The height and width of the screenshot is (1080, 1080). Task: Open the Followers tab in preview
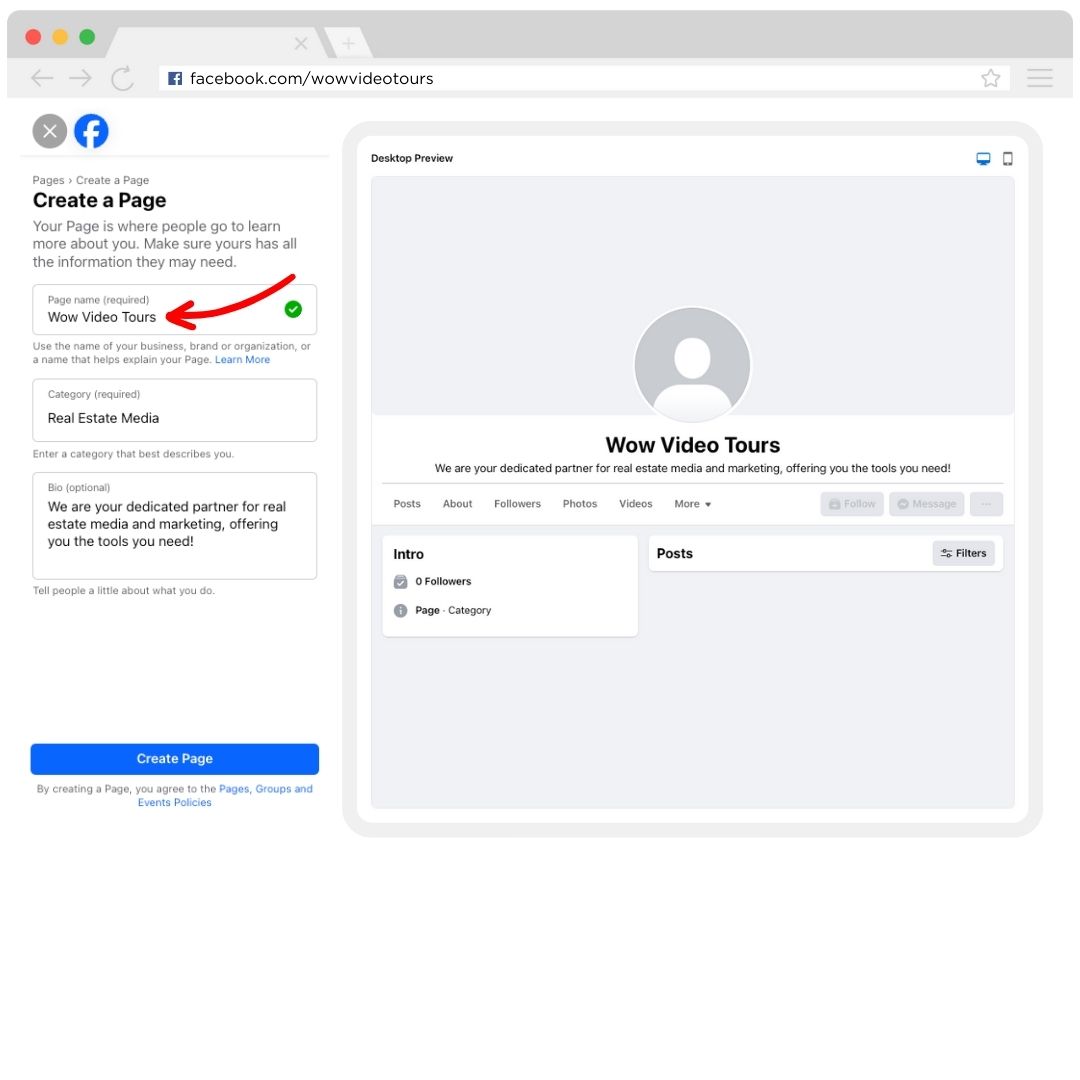coord(517,504)
